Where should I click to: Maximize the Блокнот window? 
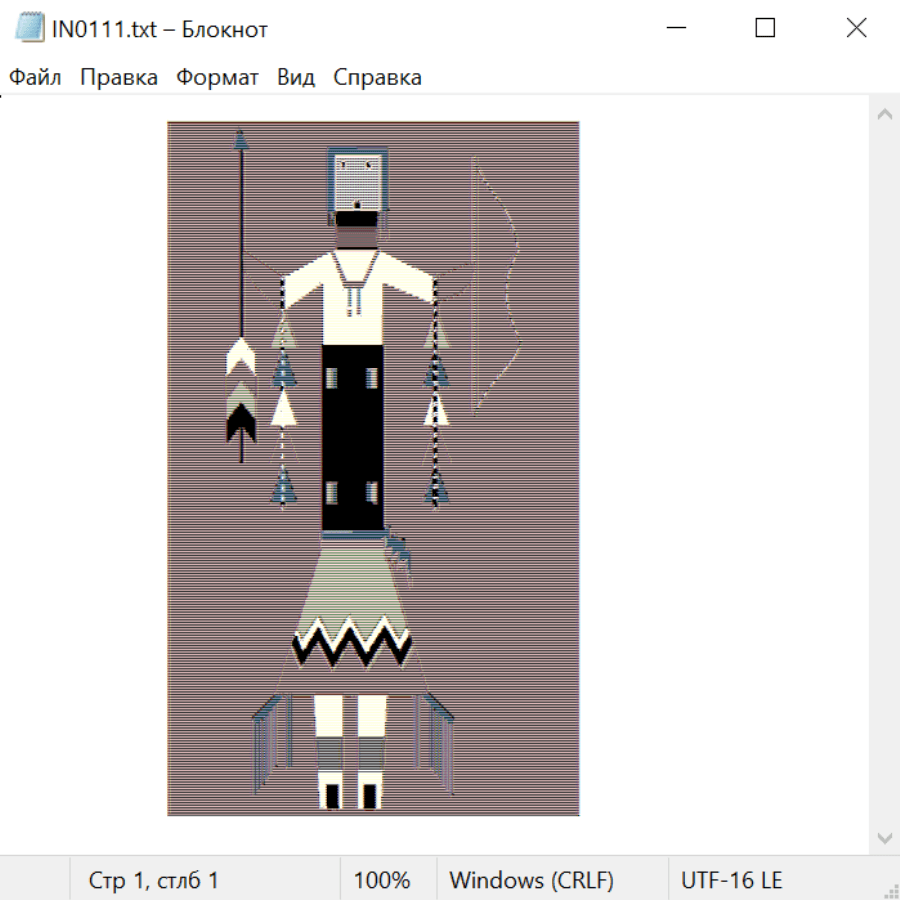coord(765,29)
